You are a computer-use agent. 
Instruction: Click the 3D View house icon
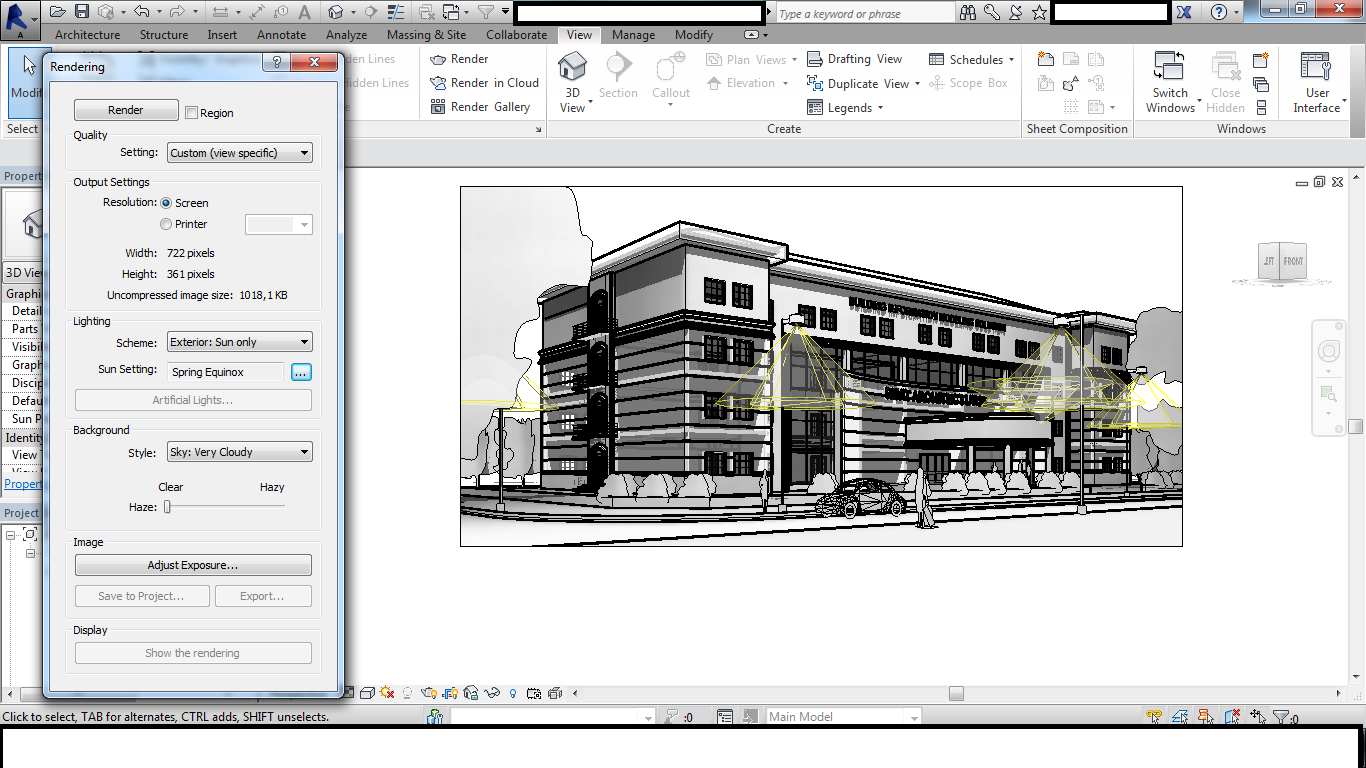[x=572, y=68]
